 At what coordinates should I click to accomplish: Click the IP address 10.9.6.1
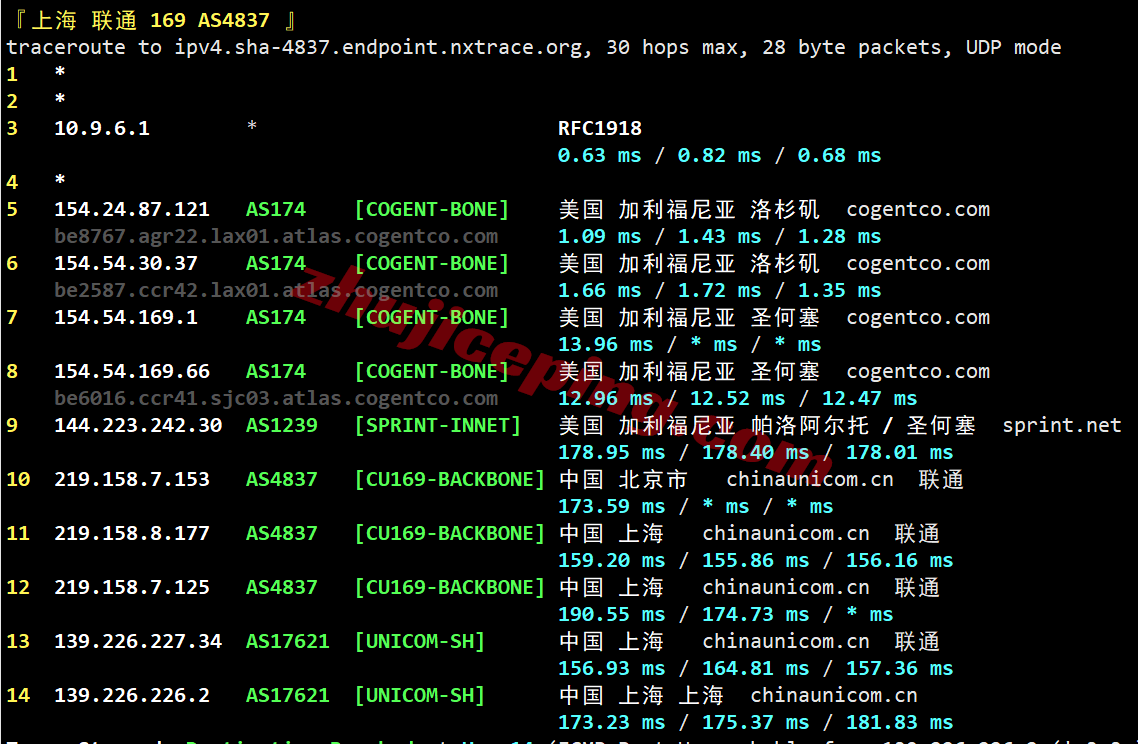[x=102, y=128]
